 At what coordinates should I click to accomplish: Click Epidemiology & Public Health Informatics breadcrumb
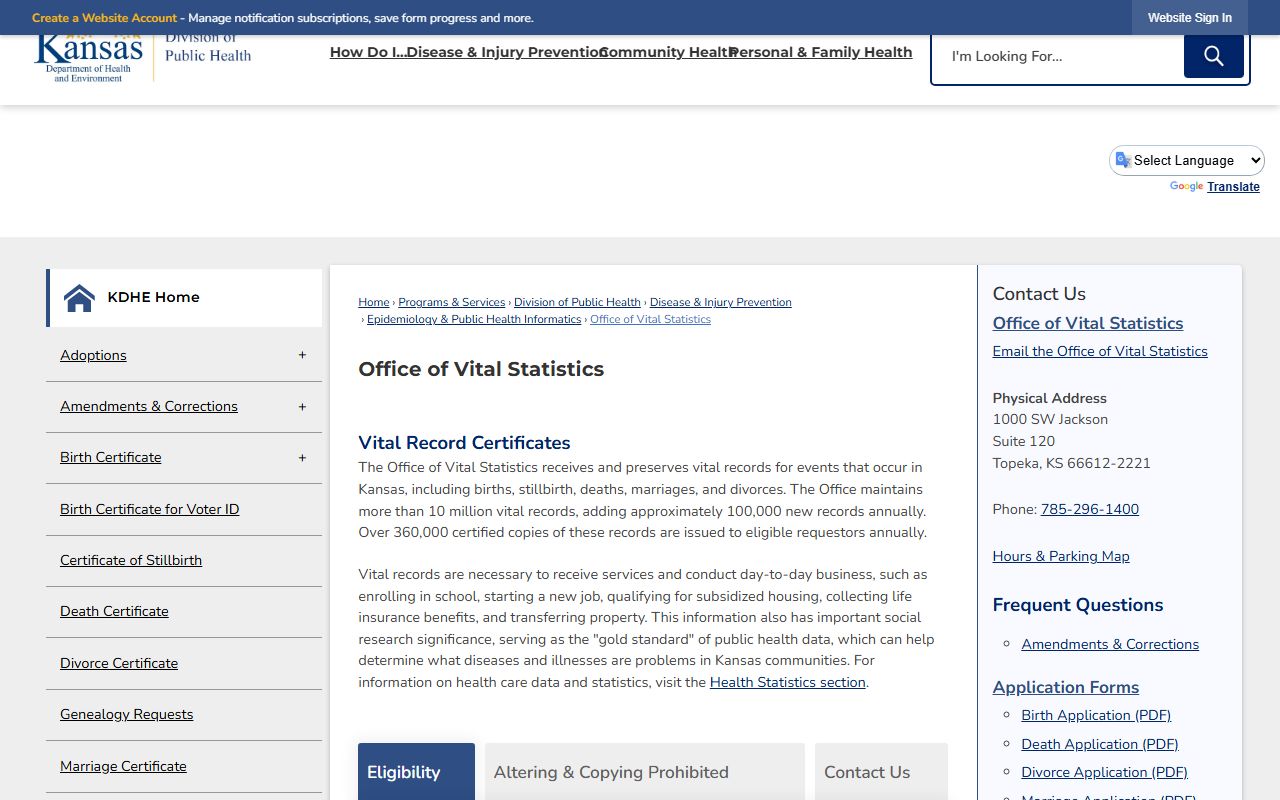(474, 319)
